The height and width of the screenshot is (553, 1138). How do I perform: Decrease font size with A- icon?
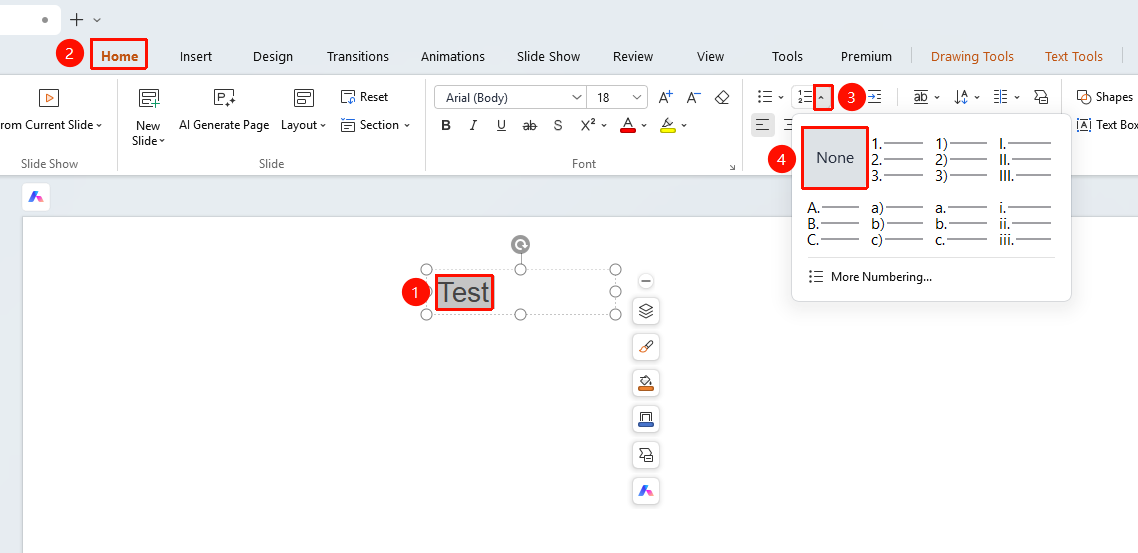pos(693,97)
